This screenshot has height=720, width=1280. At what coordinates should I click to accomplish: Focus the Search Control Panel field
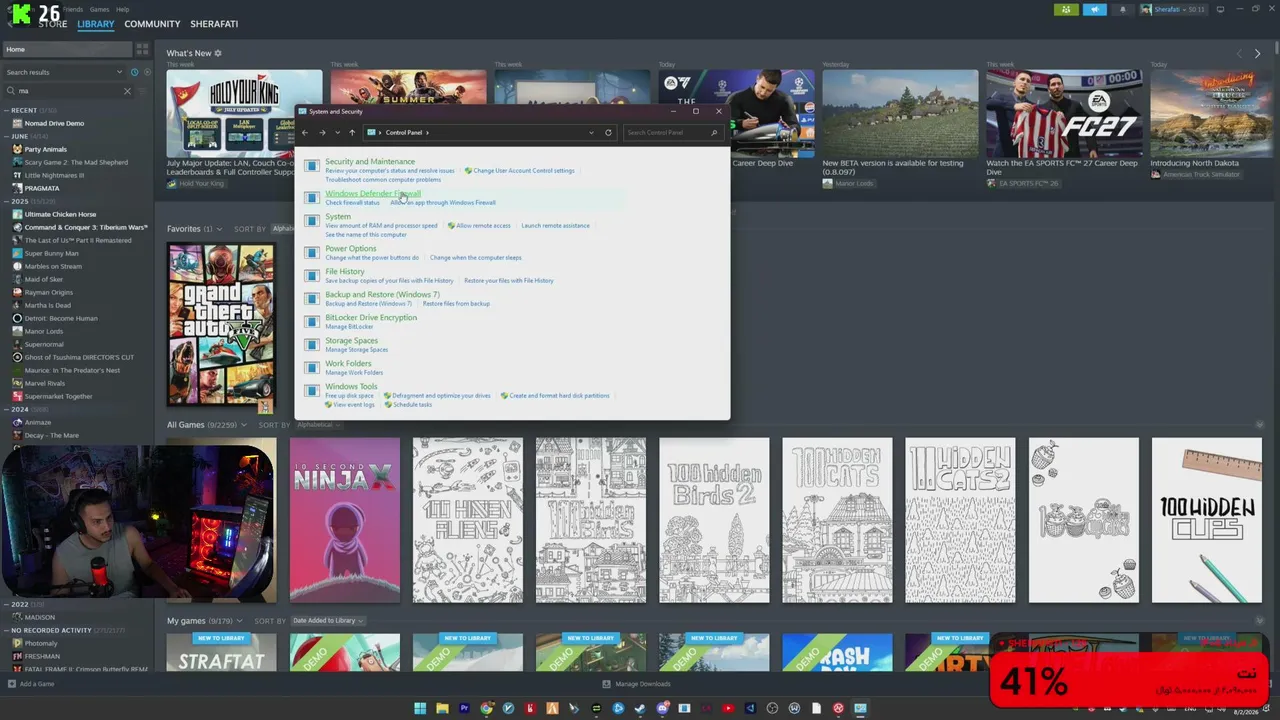point(672,132)
